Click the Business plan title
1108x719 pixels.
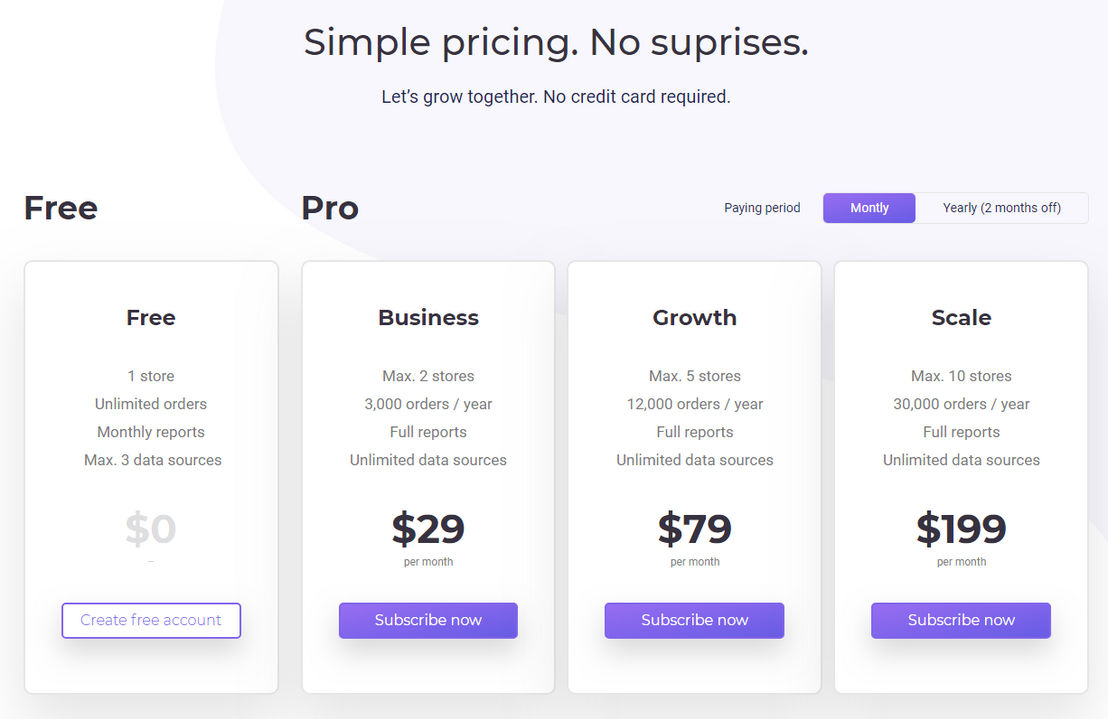pos(428,318)
